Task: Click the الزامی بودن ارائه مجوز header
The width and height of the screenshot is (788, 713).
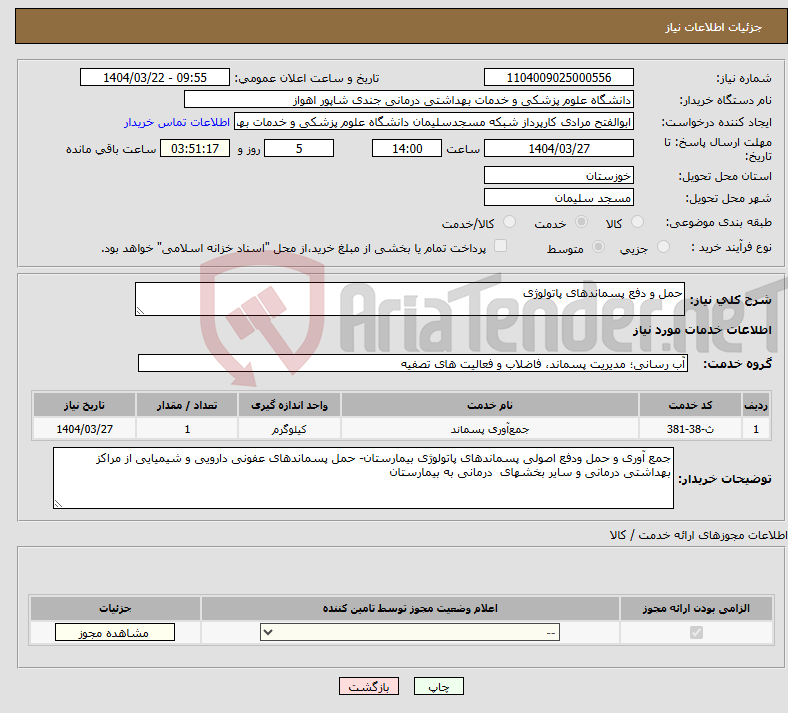Action: click(x=696, y=608)
